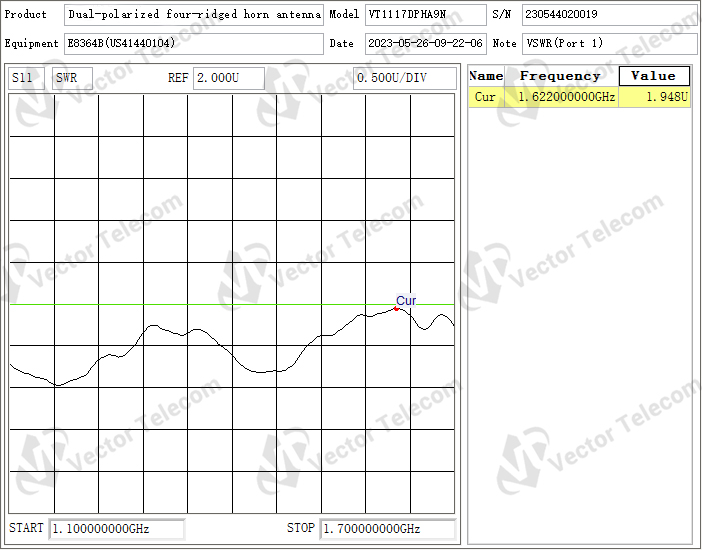The width and height of the screenshot is (702, 550).
Task: Select the Cur cell in marker table
Action: coord(486,97)
